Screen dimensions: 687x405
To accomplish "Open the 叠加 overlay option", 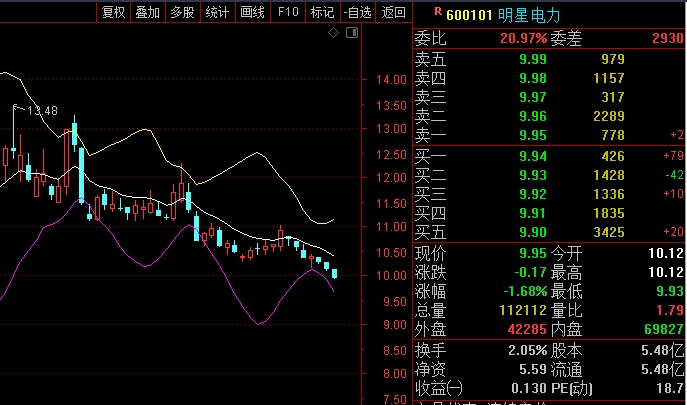I will 148,12.
